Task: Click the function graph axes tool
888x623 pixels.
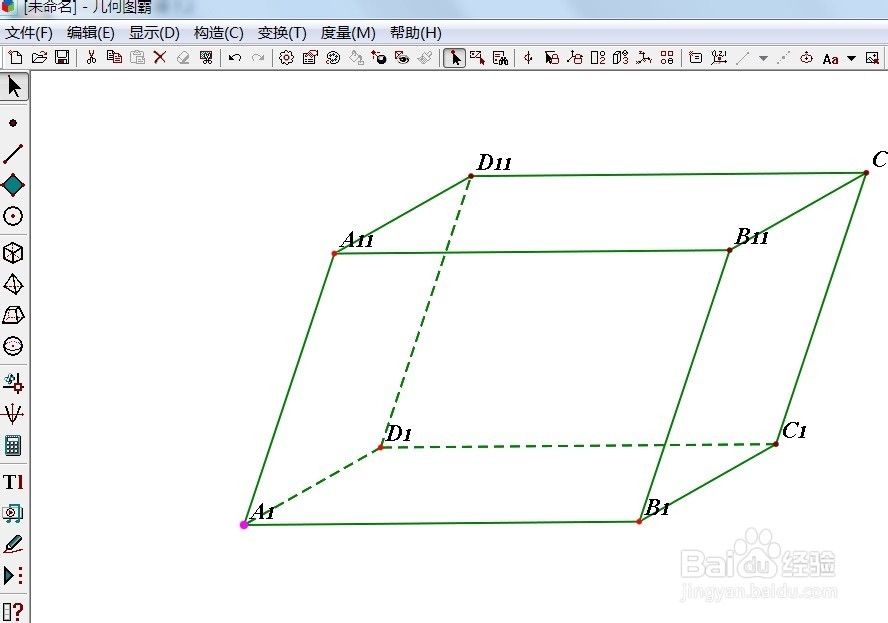Action: pyautogui.click(x=13, y=414)
